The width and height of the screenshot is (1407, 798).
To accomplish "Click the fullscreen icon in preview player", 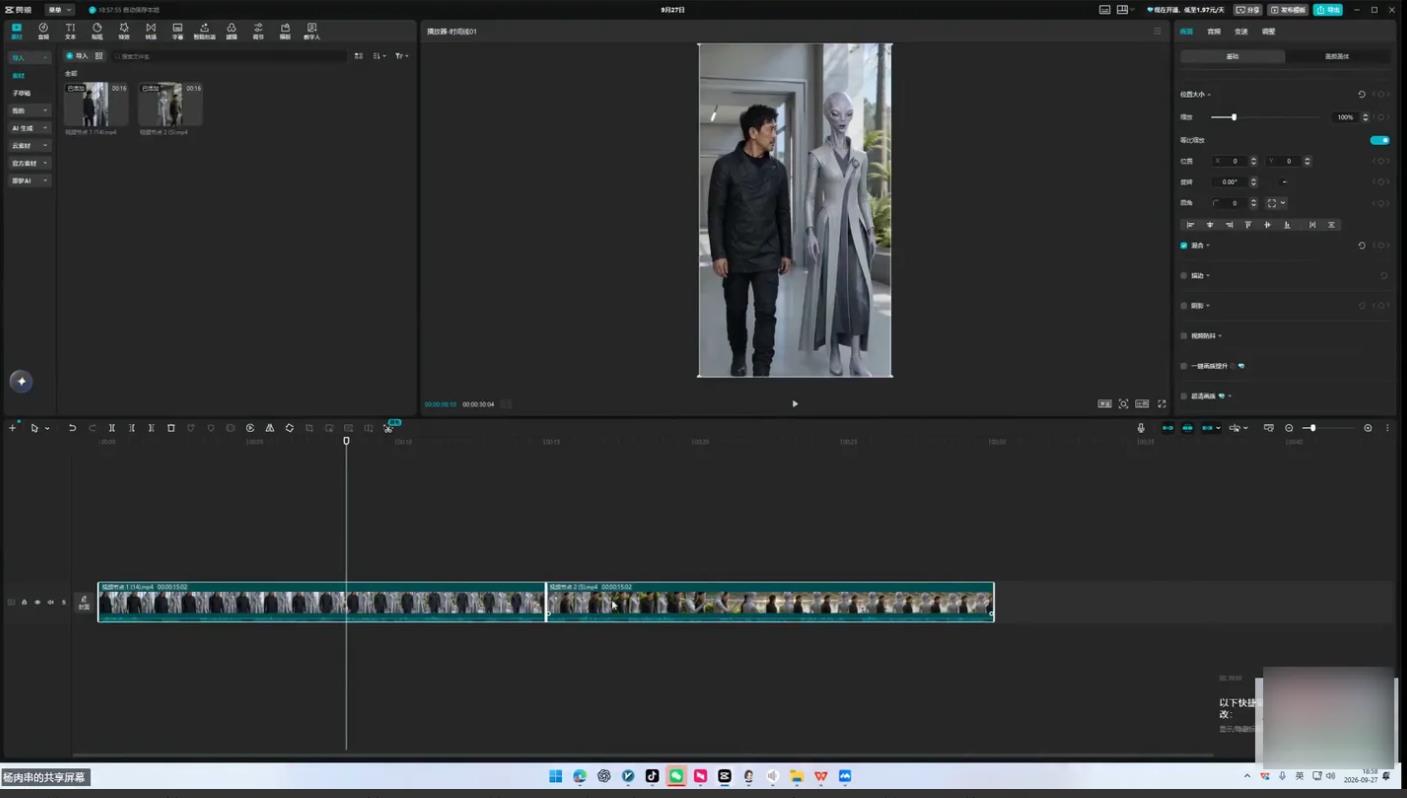I will tap(1162, 404).
